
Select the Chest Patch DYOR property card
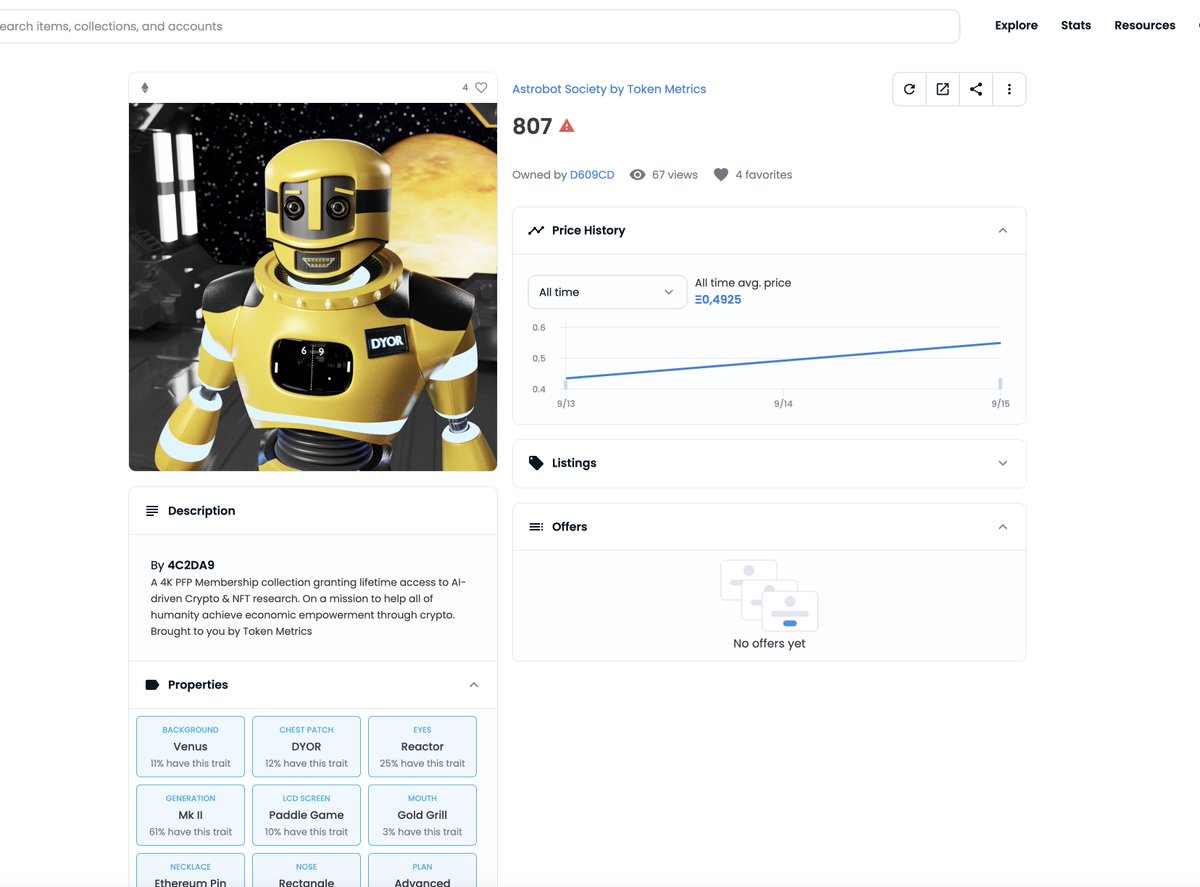[x=306, y=746]
